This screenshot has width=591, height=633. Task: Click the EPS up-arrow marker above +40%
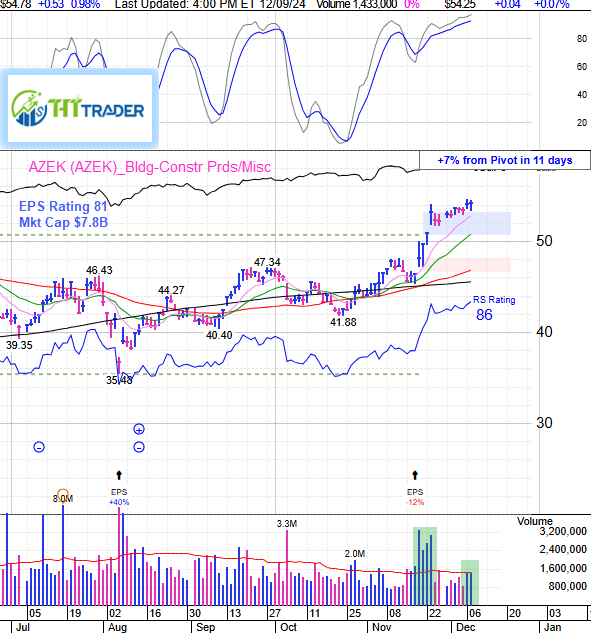(x=119, y=475)
